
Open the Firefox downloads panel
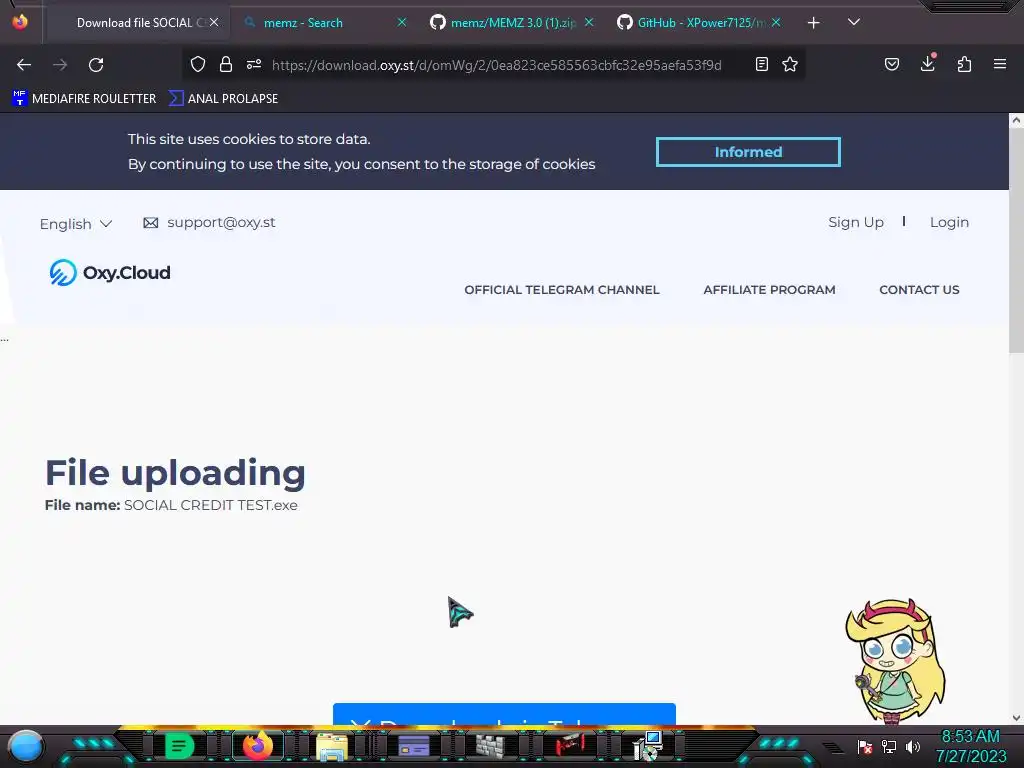pos(928,63)
